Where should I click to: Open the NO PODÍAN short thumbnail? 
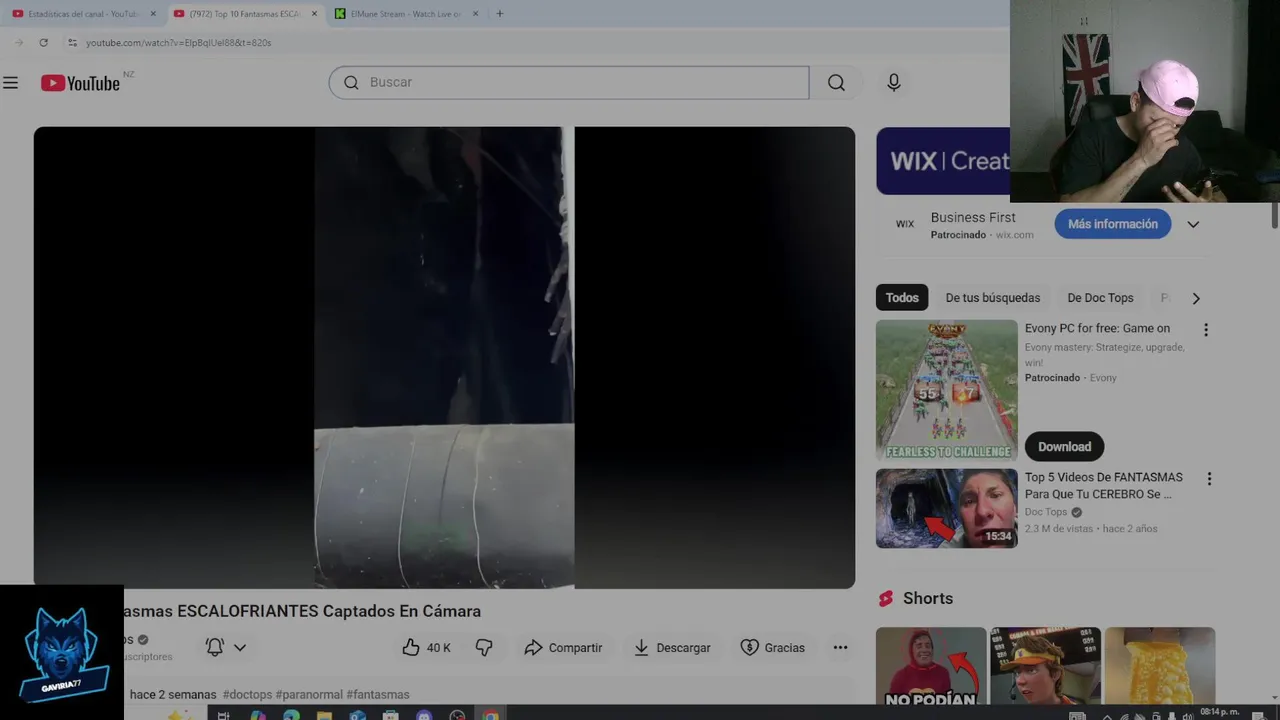931,666
